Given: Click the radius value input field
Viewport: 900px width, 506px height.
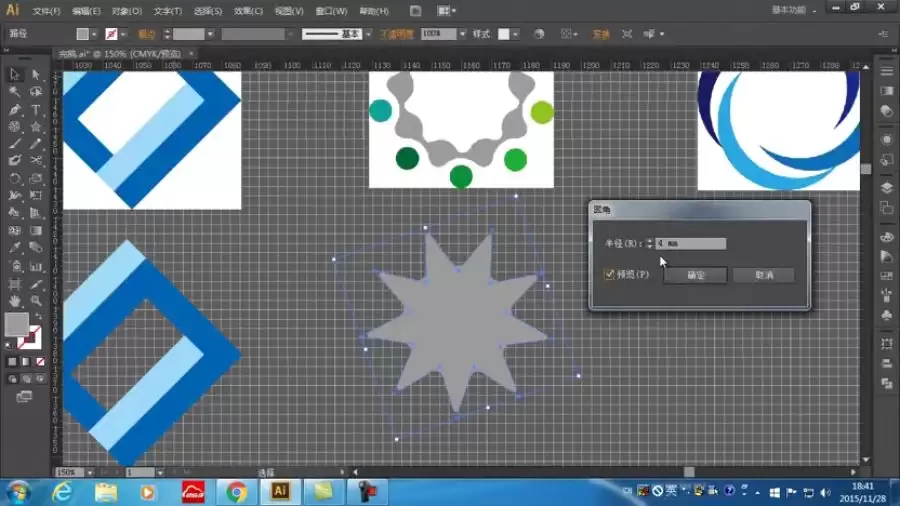Looking at the screenshot, I should (690, 243).
